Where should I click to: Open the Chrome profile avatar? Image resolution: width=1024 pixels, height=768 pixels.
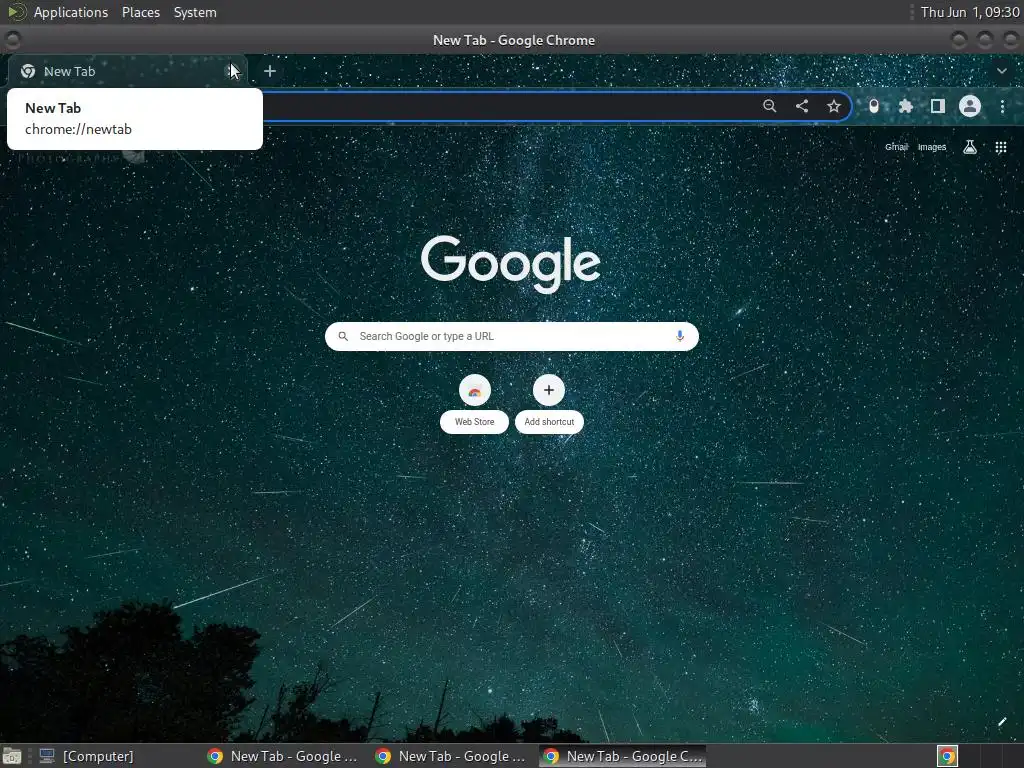click(x=970, y=106)
